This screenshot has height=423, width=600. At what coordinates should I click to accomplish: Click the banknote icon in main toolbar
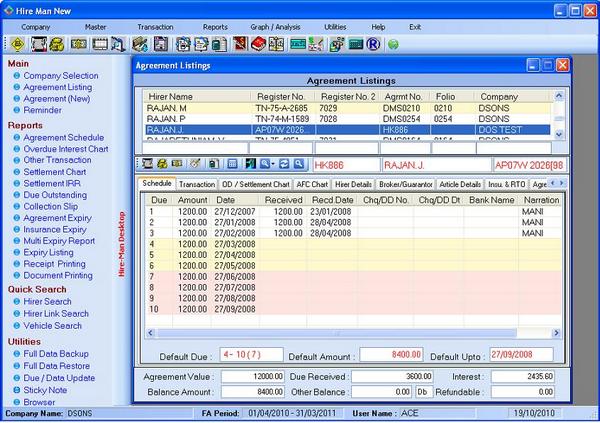(79, 44)
